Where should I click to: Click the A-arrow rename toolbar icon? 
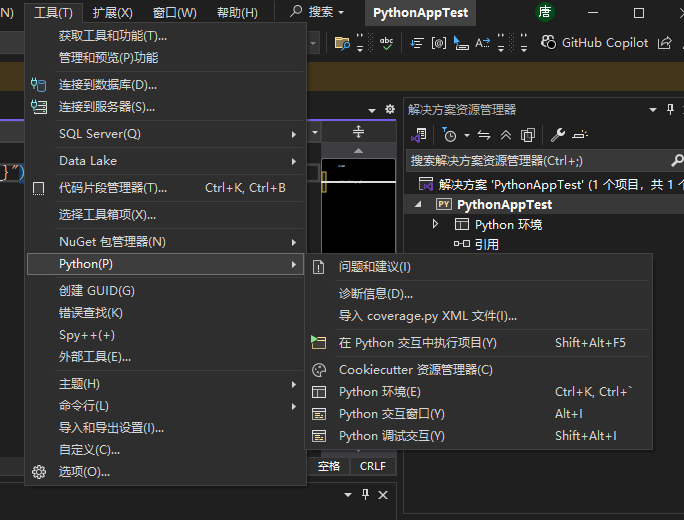pyautogui.click(x=482, y=43)
